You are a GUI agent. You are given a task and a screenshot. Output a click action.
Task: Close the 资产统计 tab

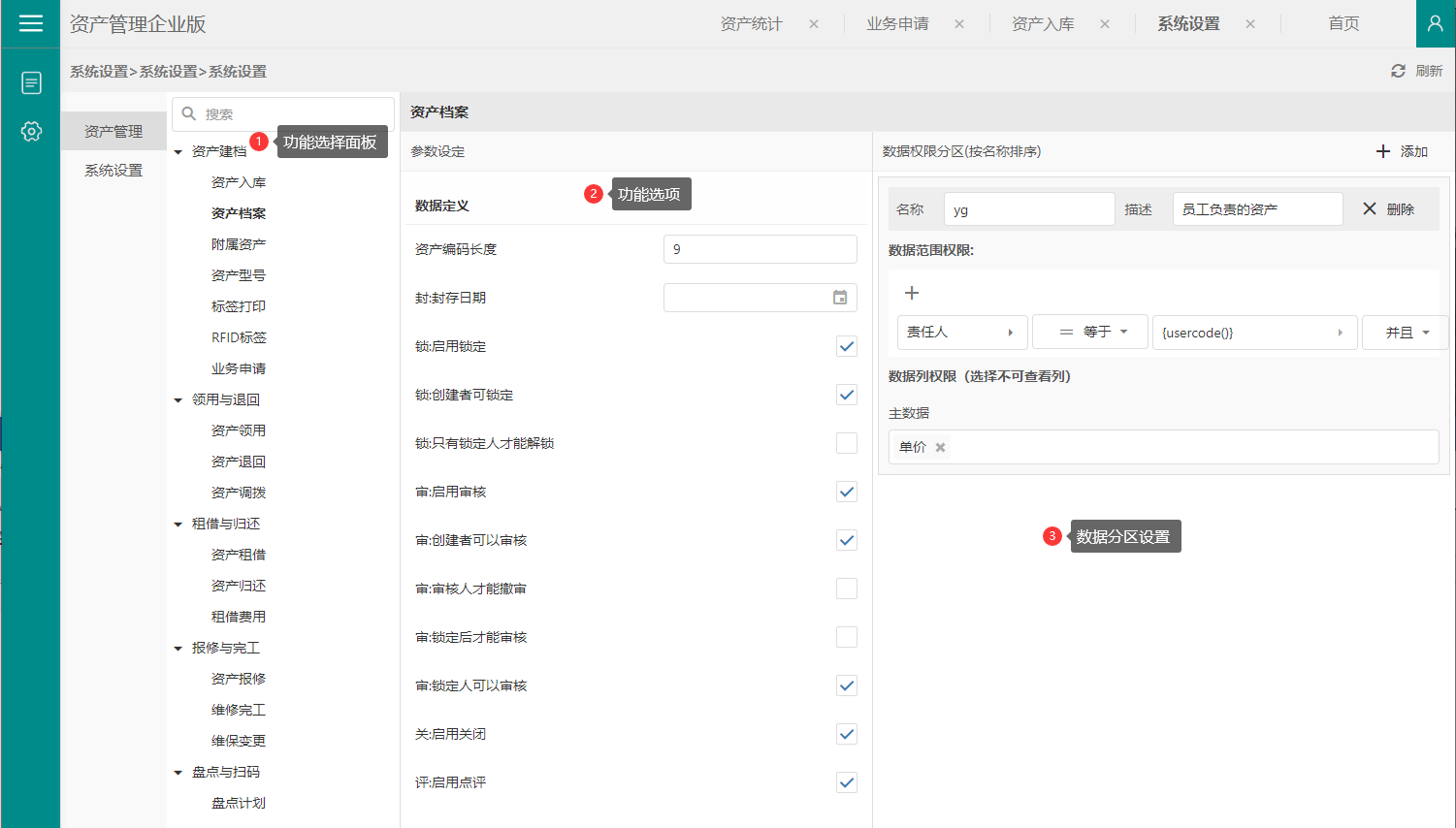point(814,24)
